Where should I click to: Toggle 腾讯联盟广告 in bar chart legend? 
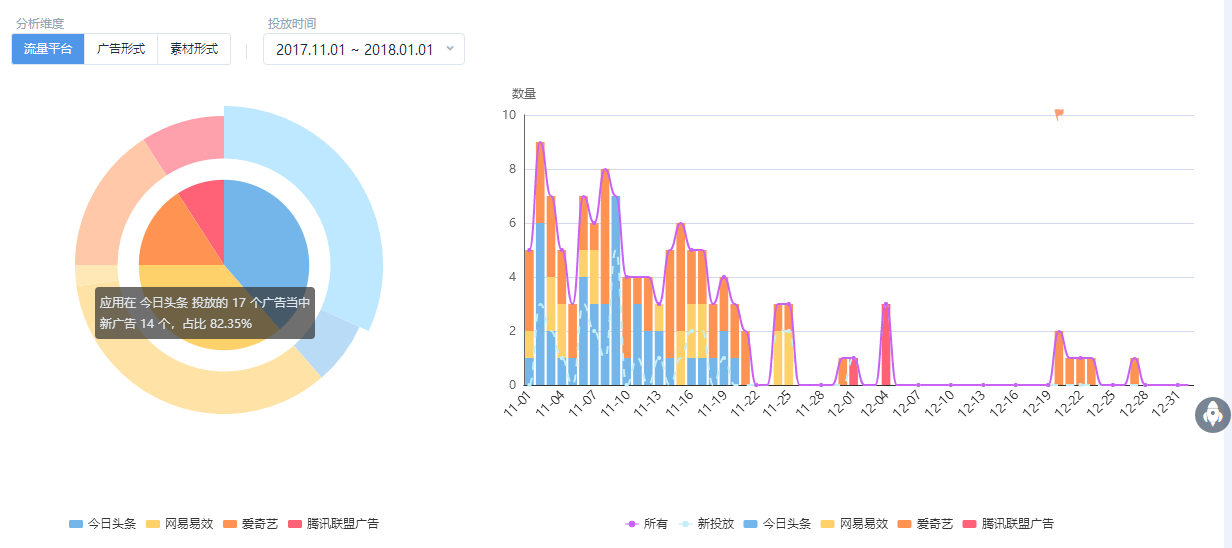(x=1008, y=524)
